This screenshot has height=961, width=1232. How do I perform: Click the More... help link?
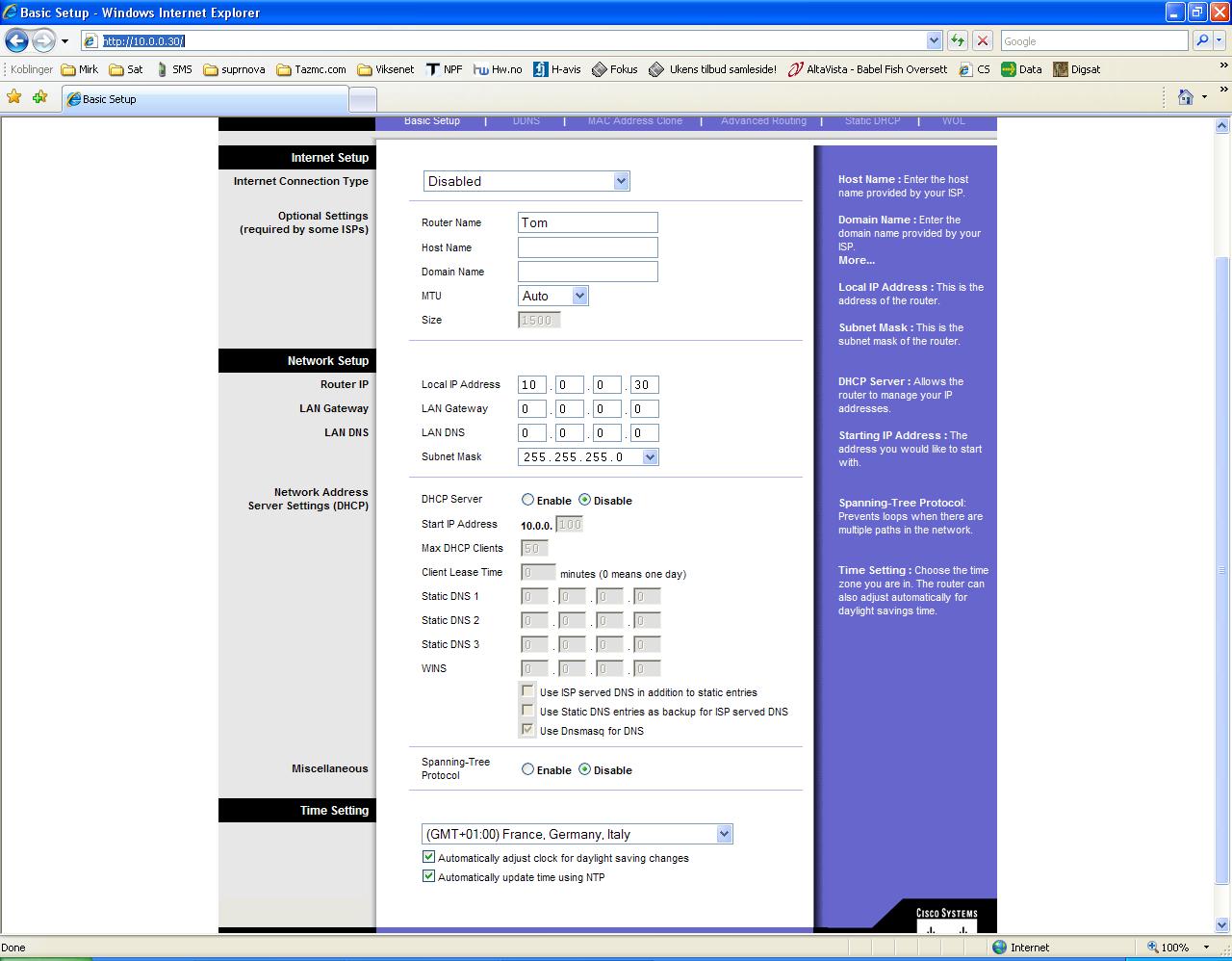pos(857,260)
